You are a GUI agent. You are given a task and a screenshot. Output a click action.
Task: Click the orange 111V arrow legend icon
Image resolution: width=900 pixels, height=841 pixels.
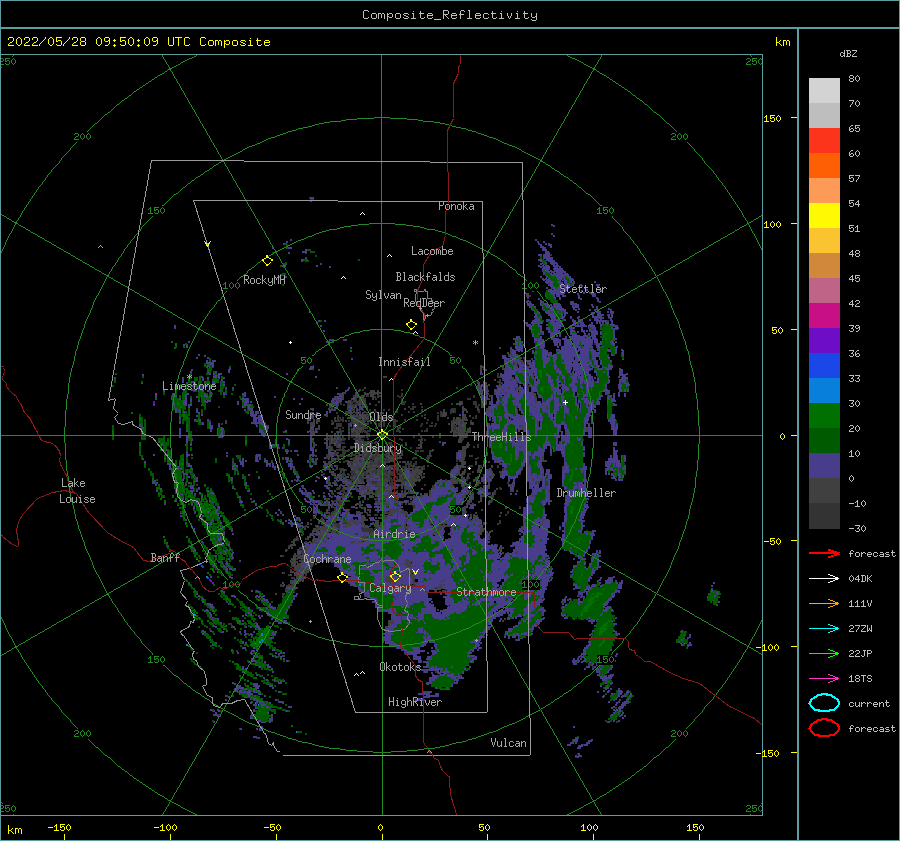[x=824, y=603]
